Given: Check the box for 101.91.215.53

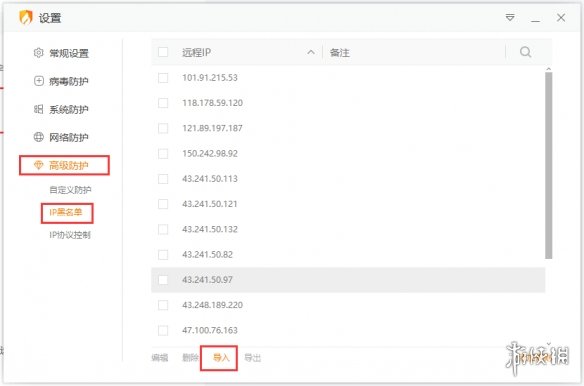Looking at the screenshot, I should (x=163, y=78).
